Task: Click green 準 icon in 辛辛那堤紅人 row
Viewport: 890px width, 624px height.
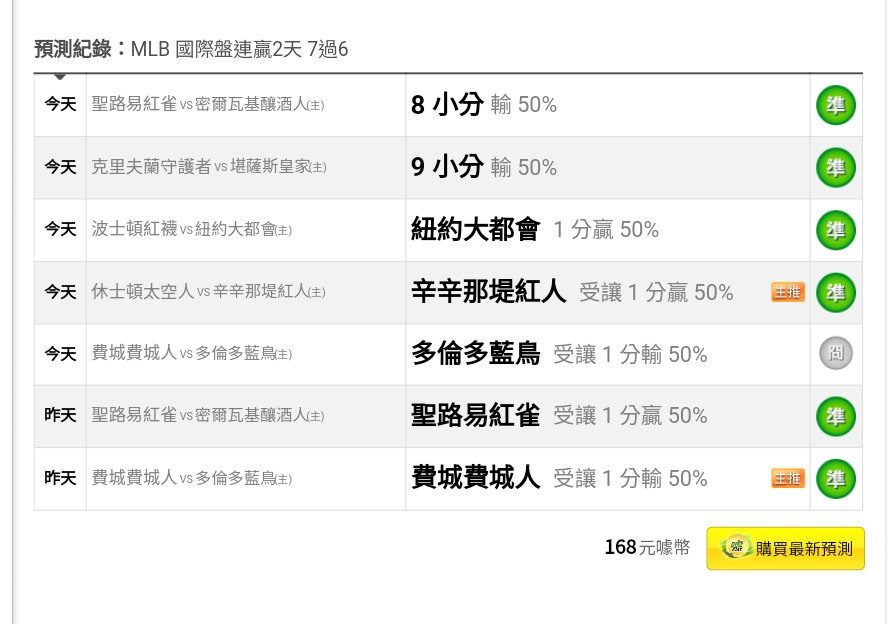Action: [836, 292]
